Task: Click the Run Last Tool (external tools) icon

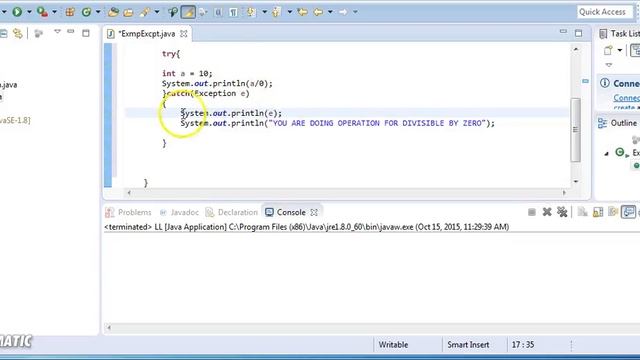Action: click(42, 12)
